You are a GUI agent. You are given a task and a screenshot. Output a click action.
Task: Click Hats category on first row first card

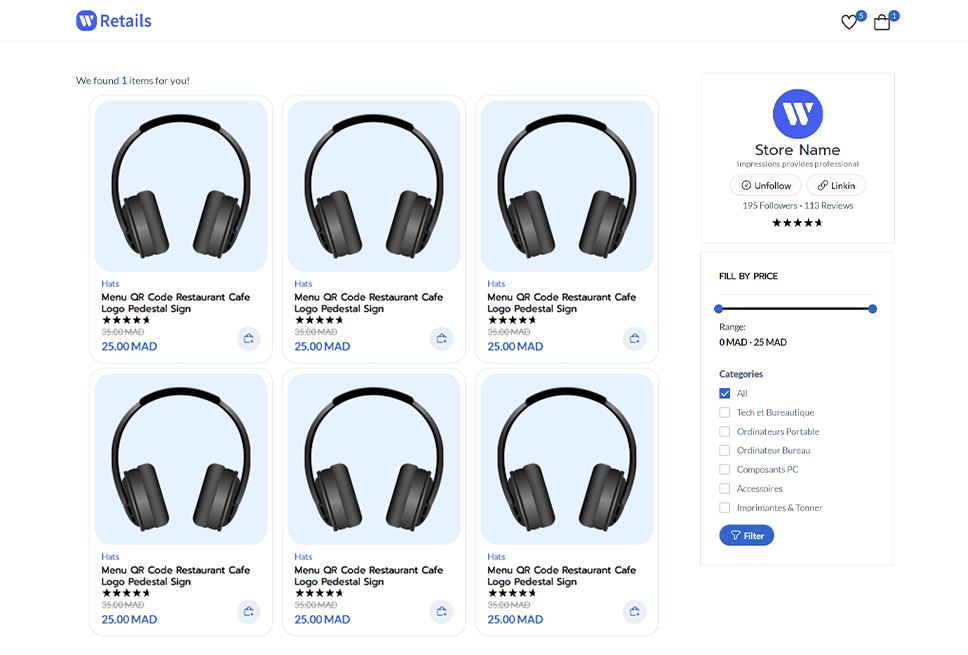(111, 284)
